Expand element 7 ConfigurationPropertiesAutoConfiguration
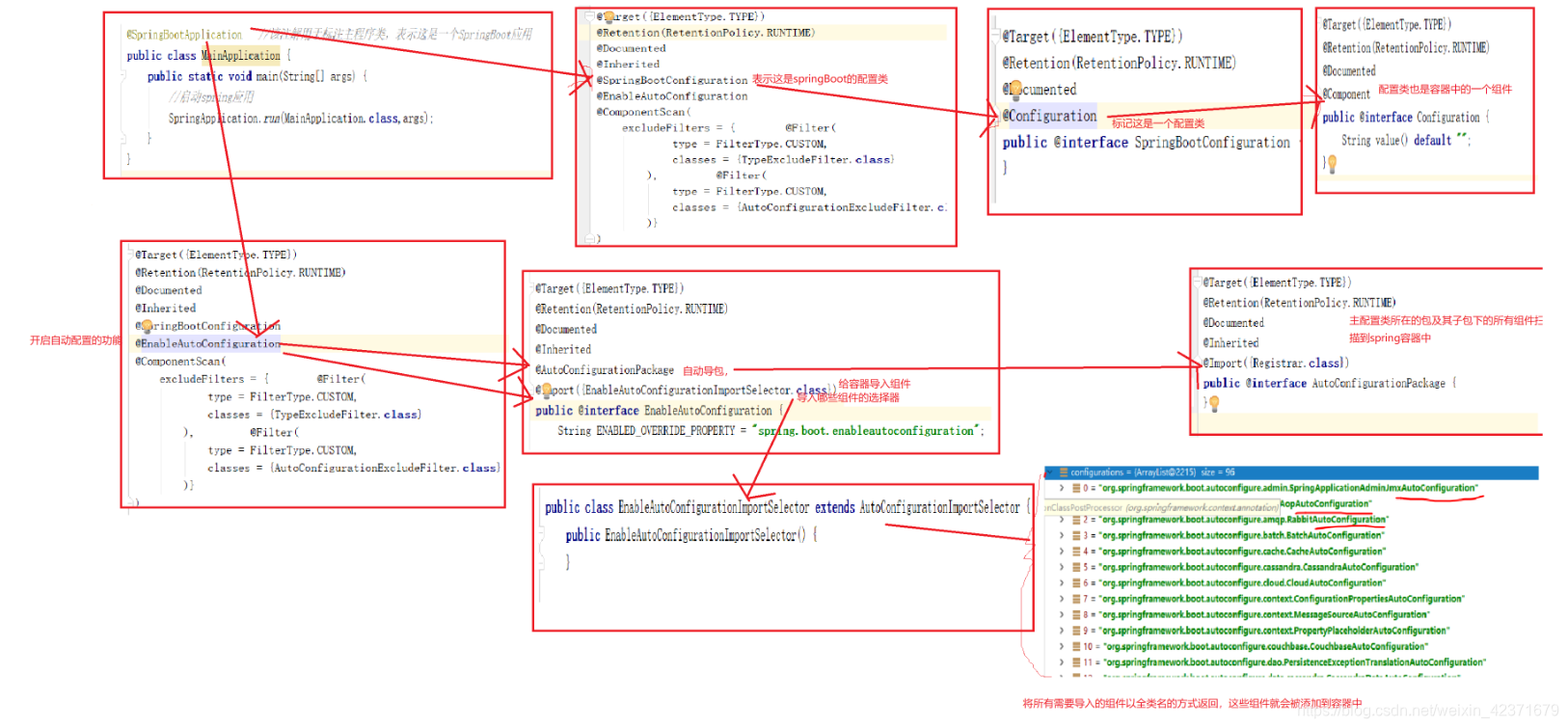 pyautogui.click(x=1062, y=600)
